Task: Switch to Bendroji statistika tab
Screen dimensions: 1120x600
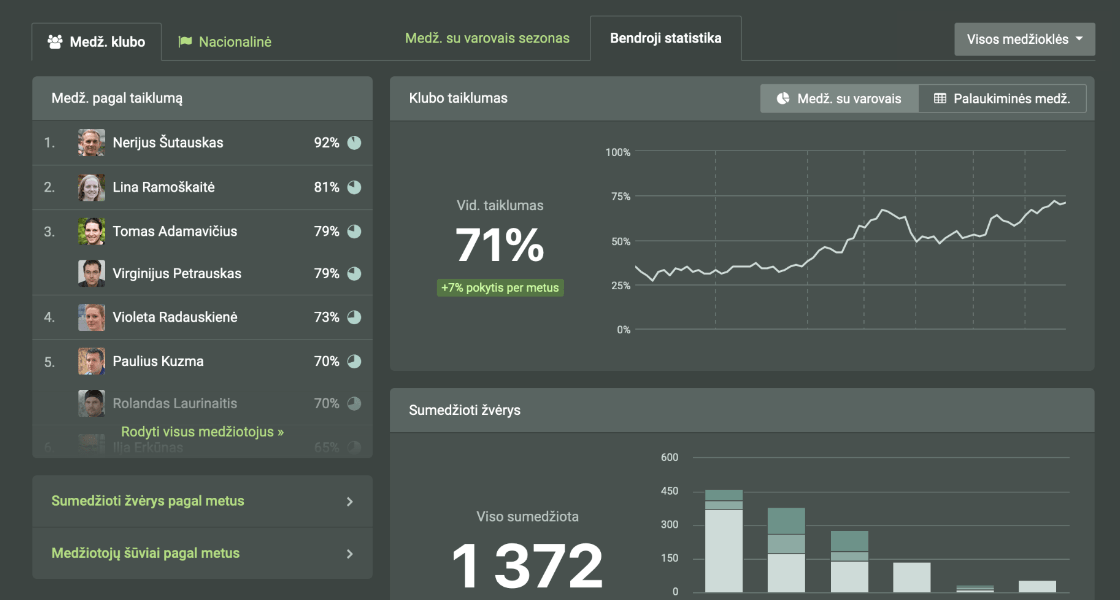Action: [x=665, y=38]
